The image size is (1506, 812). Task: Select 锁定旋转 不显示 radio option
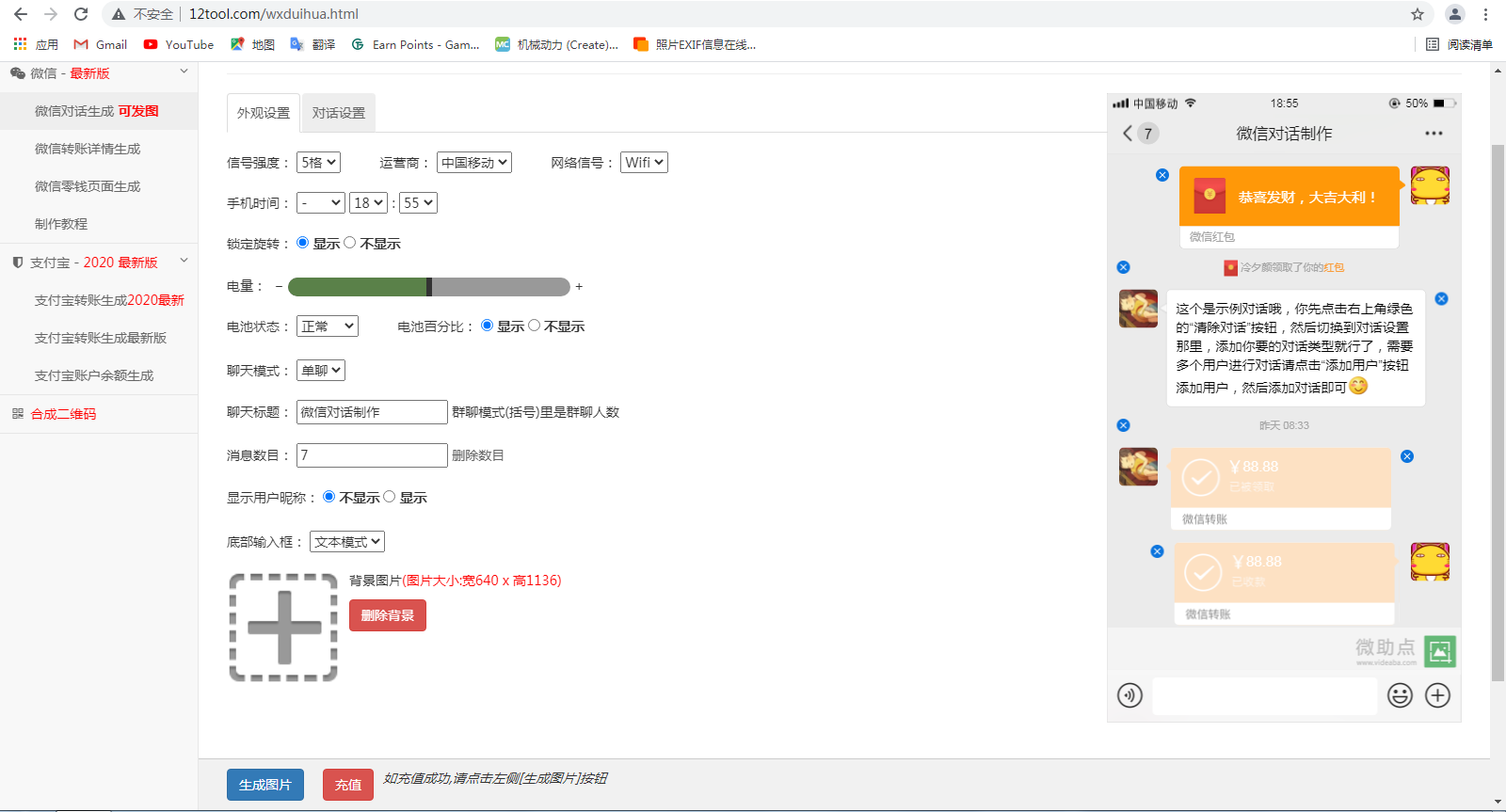coord(350,243)
